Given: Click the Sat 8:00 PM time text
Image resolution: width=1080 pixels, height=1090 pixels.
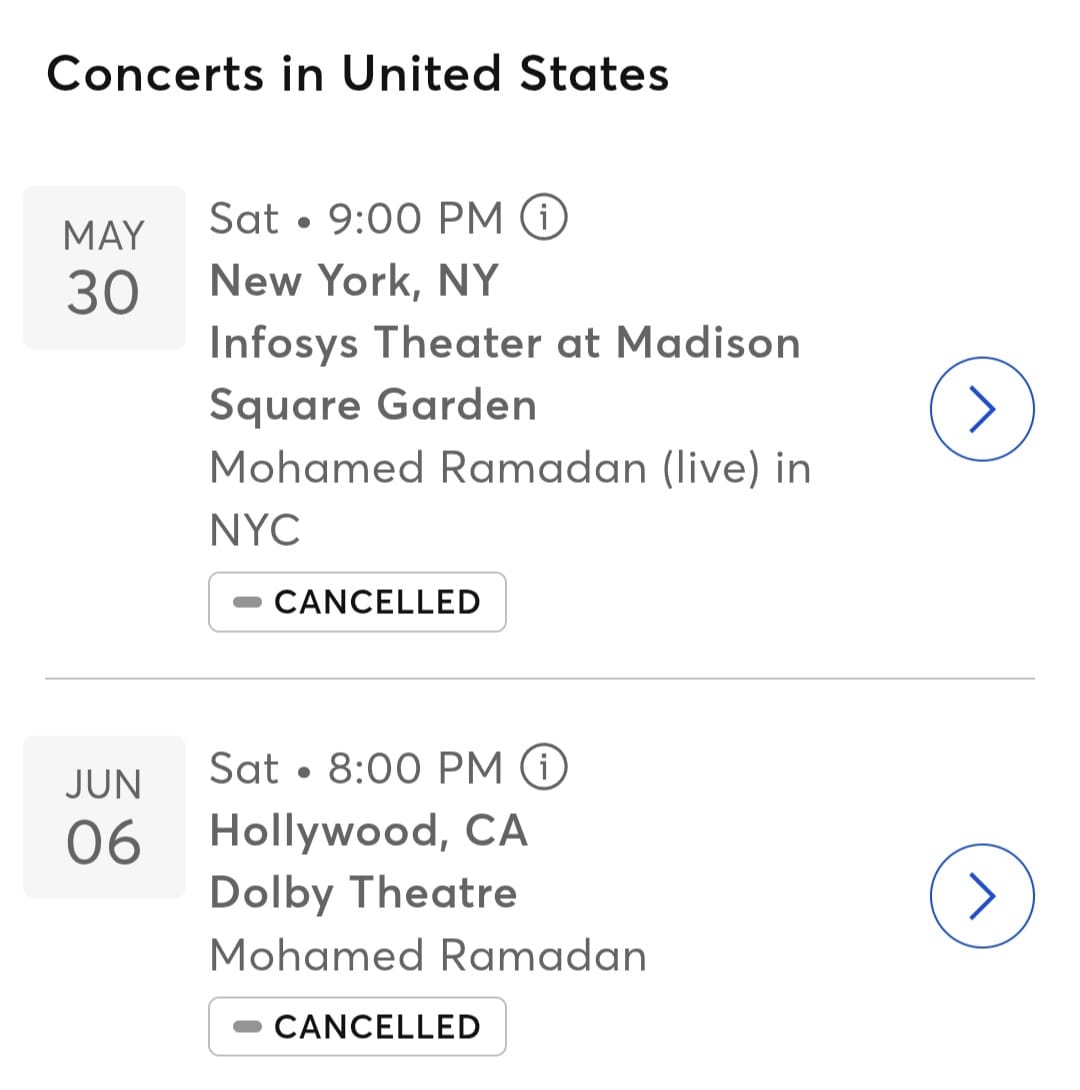Looking at the screenshot, I should 356,768.
